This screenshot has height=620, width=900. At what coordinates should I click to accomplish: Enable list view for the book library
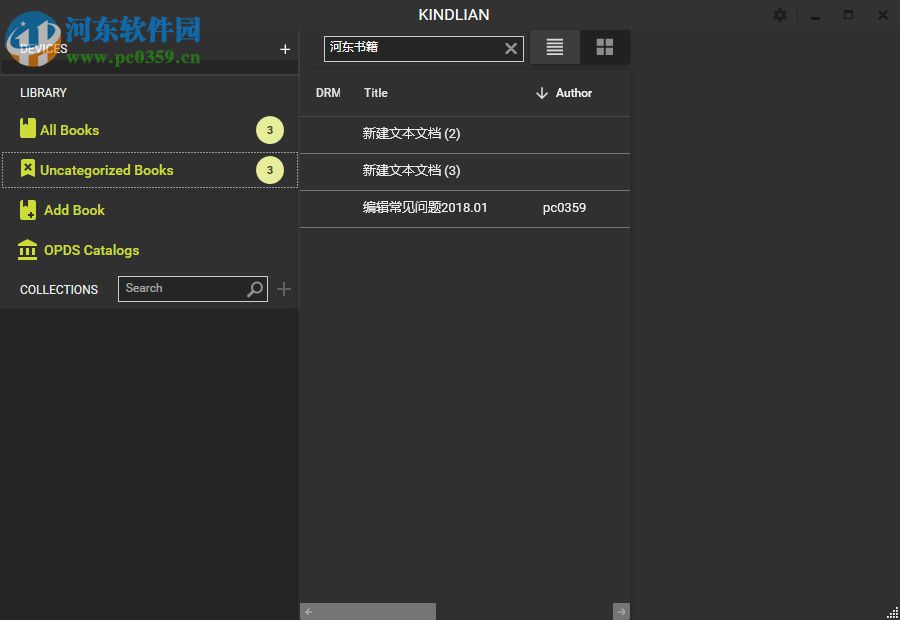click(555, 47)
